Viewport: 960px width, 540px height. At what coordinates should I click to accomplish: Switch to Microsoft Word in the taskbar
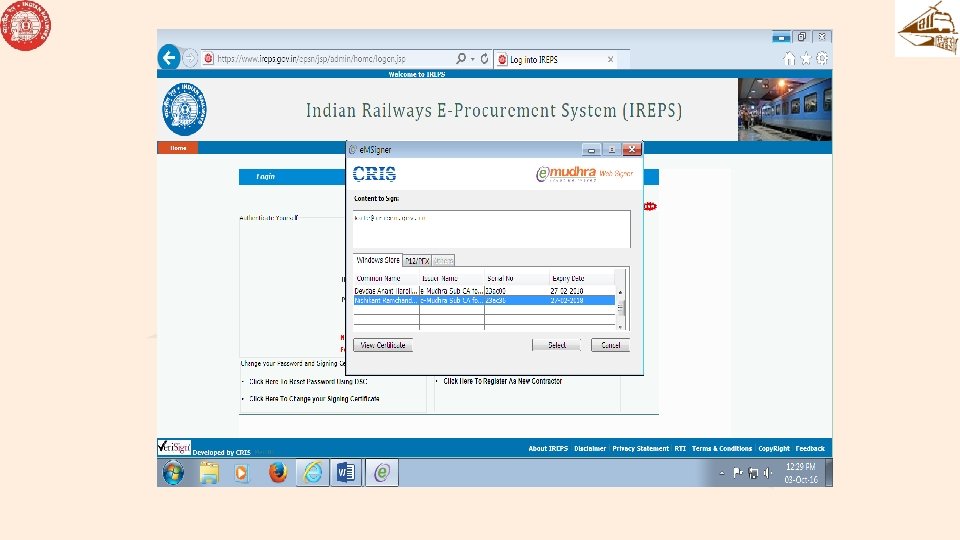point(346,473)
